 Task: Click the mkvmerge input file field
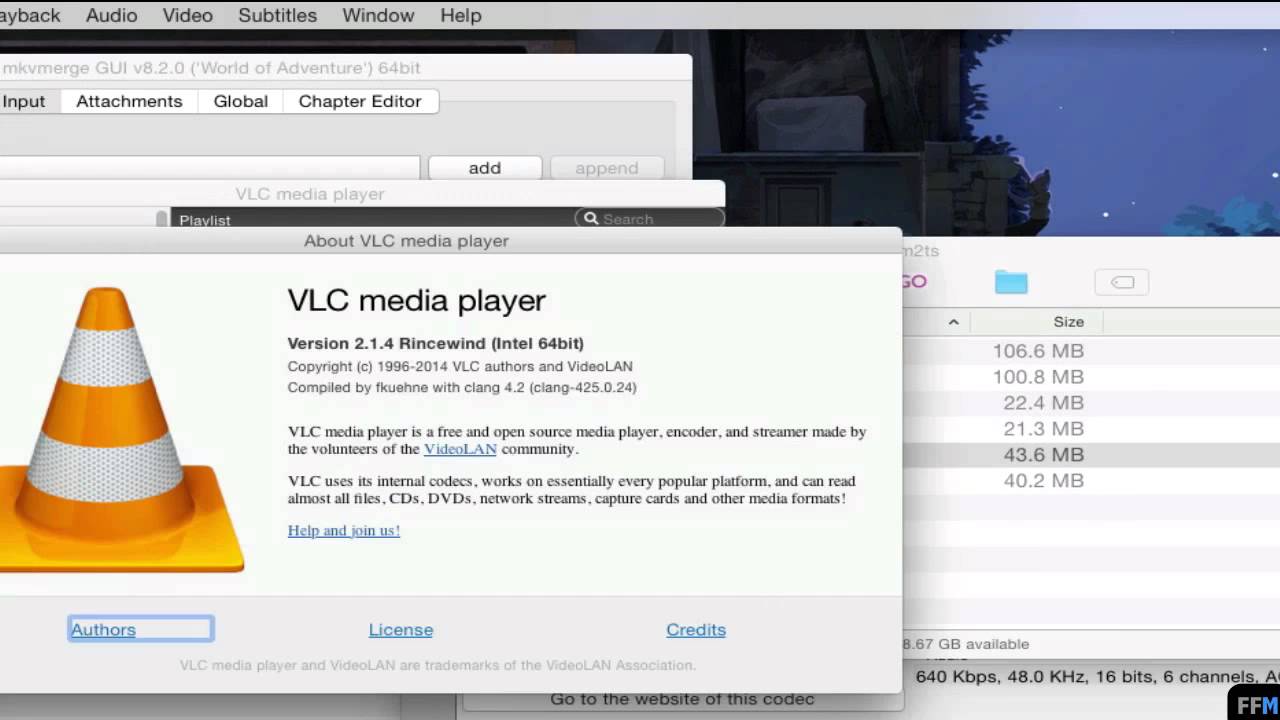[x=210, y=168]
